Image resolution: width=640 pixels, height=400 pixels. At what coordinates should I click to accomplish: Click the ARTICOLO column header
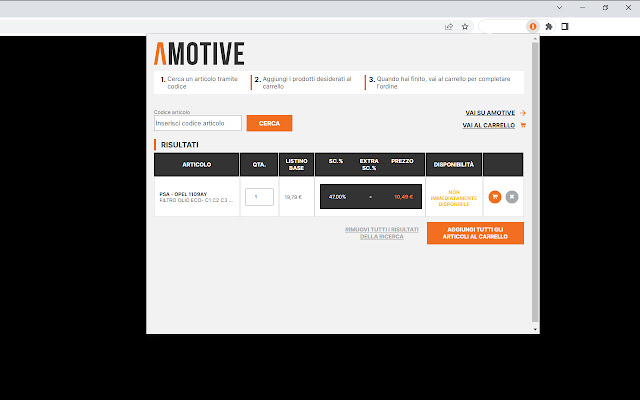pyautogui.click(x=197, y=164)
